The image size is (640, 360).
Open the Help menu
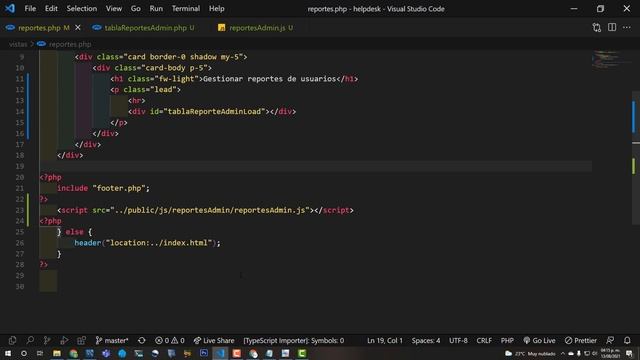216,9
